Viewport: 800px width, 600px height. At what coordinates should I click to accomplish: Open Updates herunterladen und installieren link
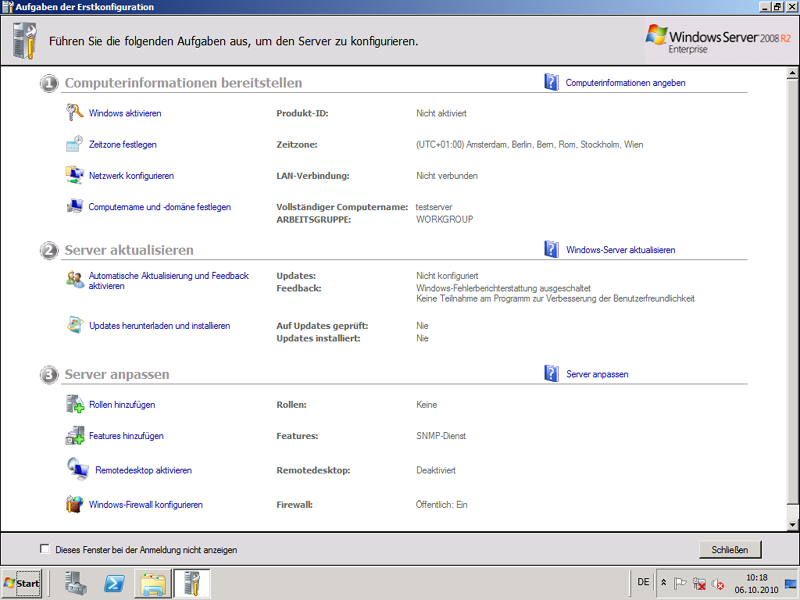(160, 326)
